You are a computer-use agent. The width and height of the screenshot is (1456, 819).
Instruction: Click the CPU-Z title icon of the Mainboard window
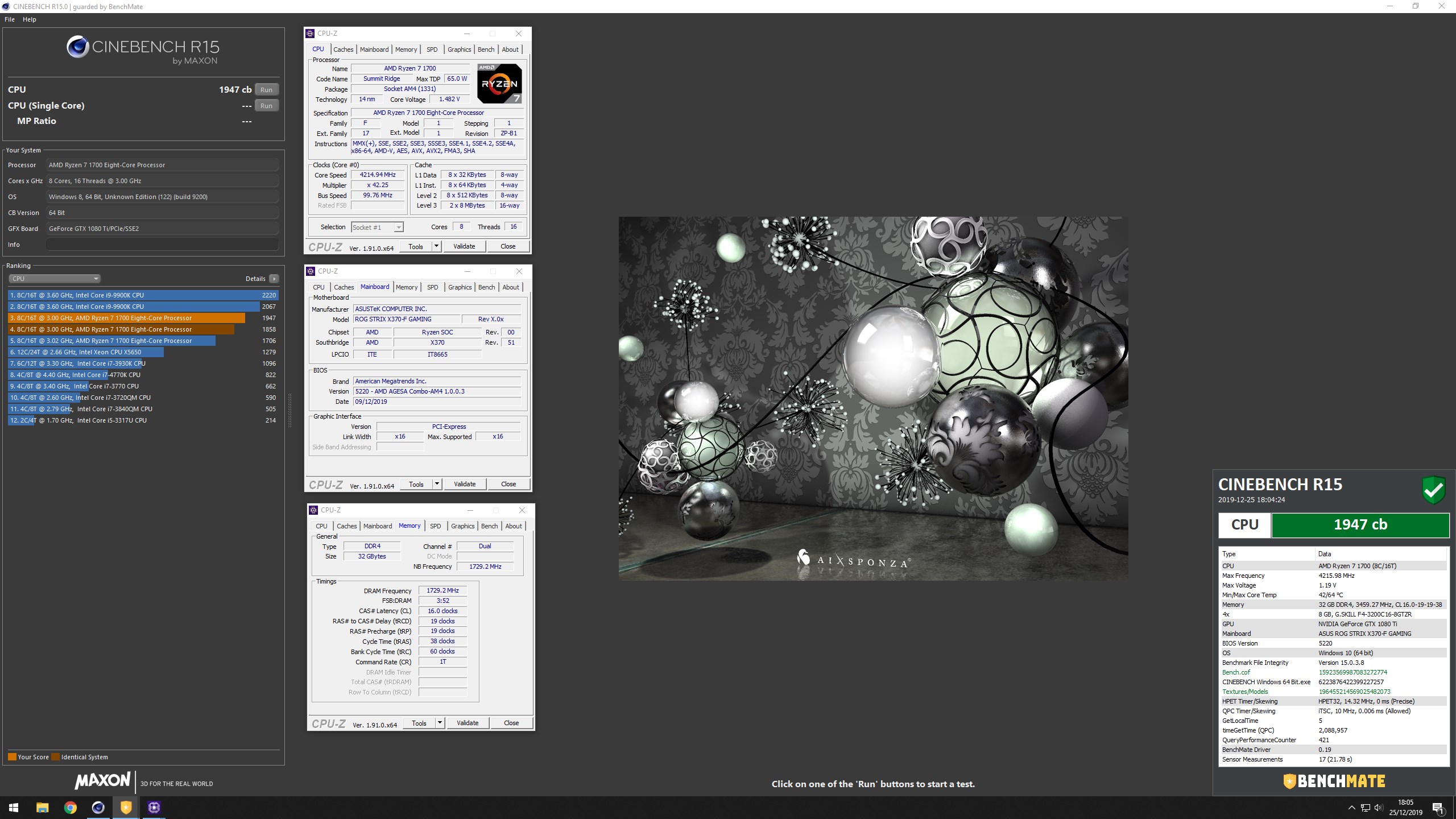pyautogui.click(x=311, y=271)
